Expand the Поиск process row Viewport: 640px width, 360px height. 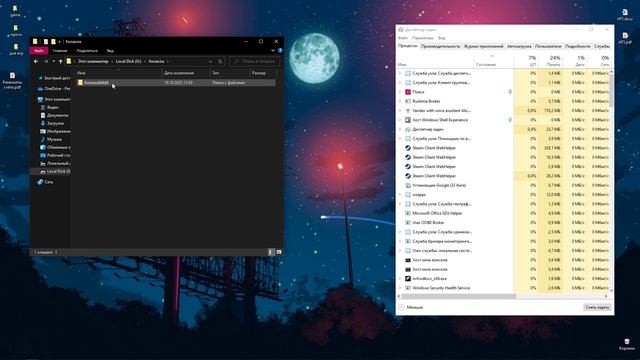point(400,92)
